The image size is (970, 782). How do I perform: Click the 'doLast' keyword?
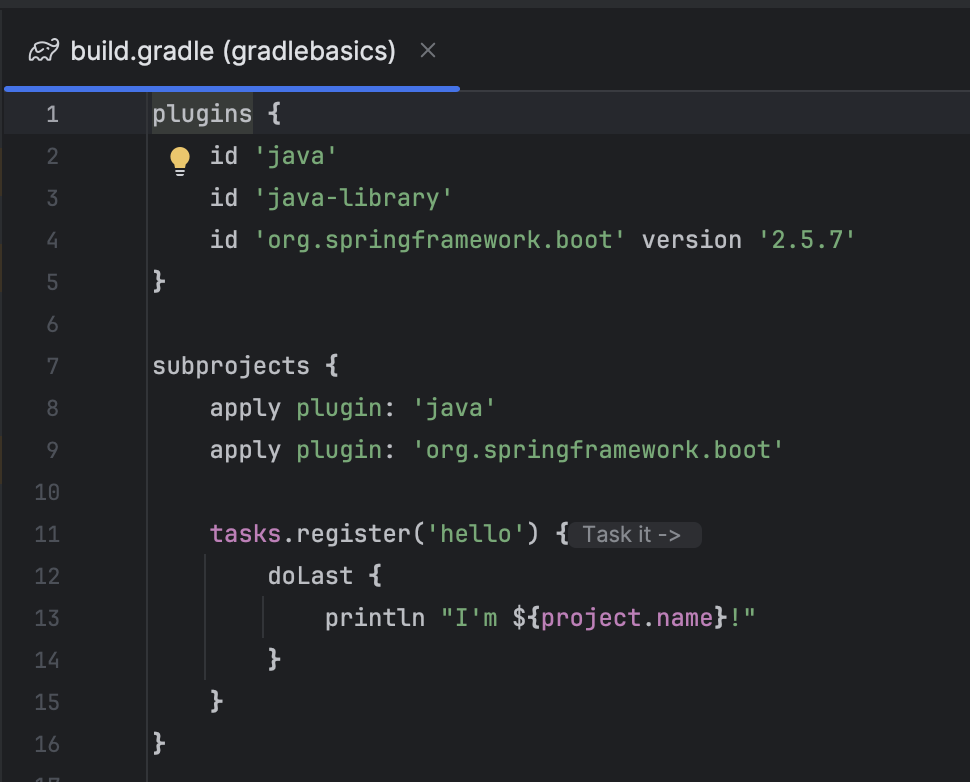click(x=310, y=576)
